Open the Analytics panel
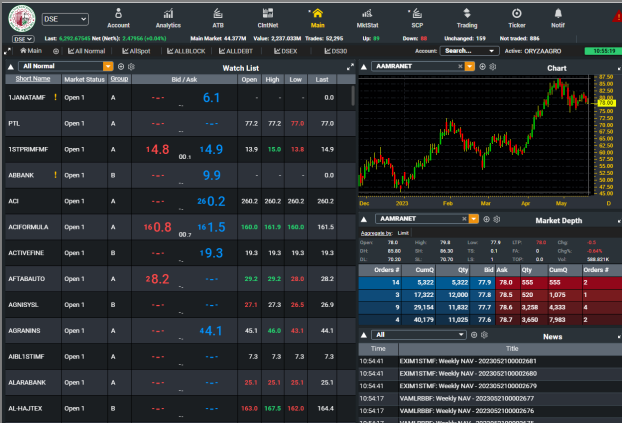 pyautogui.click(x=168, y=16)
